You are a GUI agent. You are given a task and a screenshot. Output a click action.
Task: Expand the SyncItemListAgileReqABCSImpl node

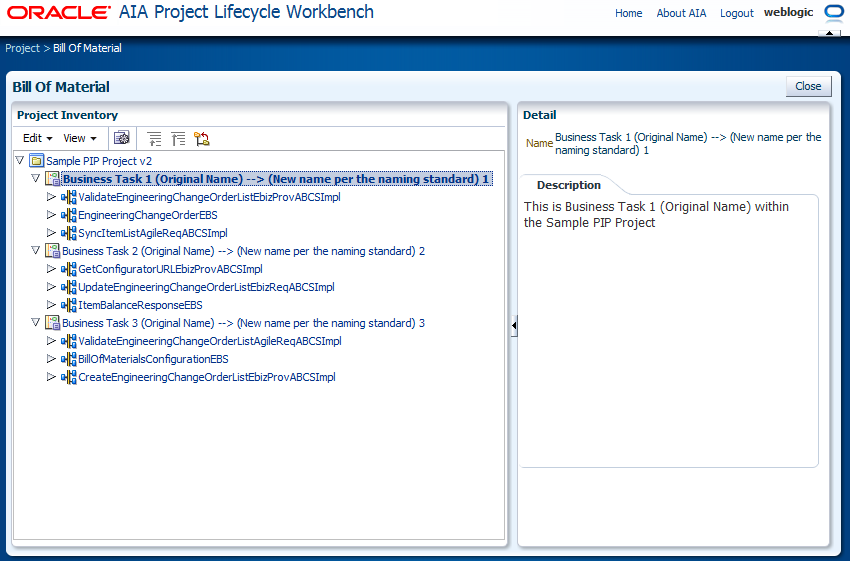[51, 233]
